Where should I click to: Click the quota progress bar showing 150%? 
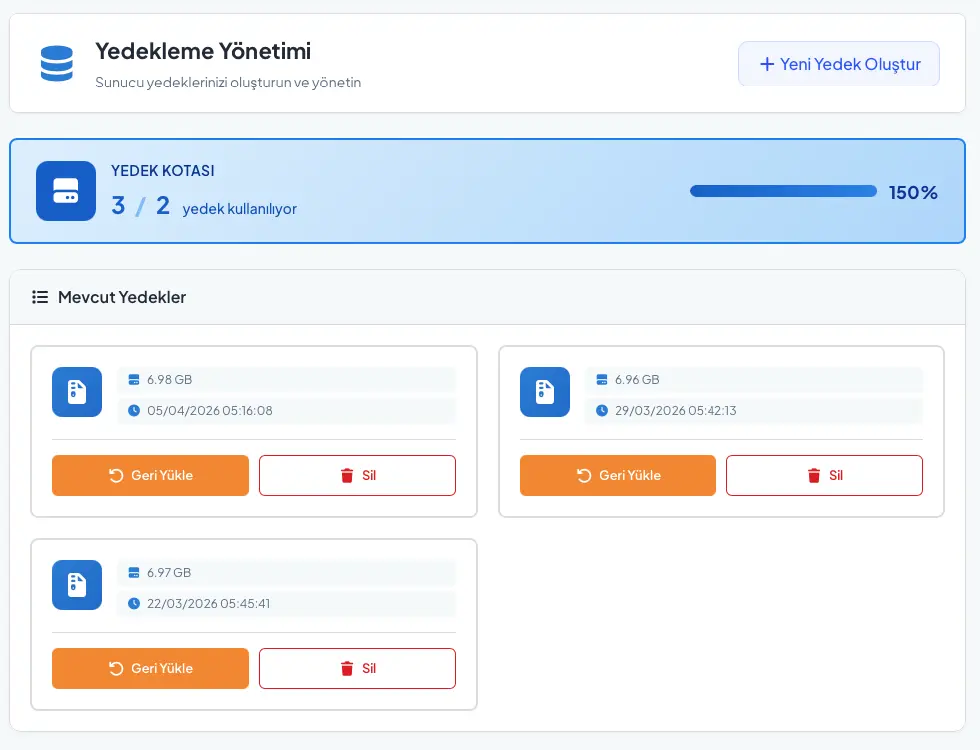[x=783, y=191]
